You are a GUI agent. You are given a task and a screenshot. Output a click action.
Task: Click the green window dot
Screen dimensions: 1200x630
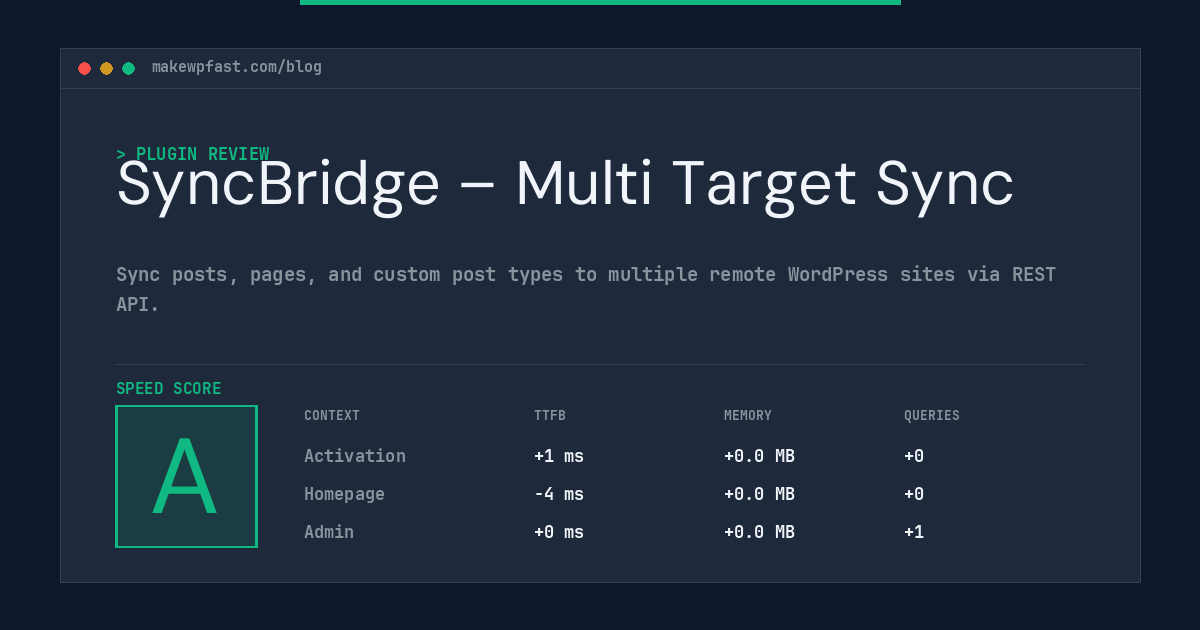click(128, 68)
